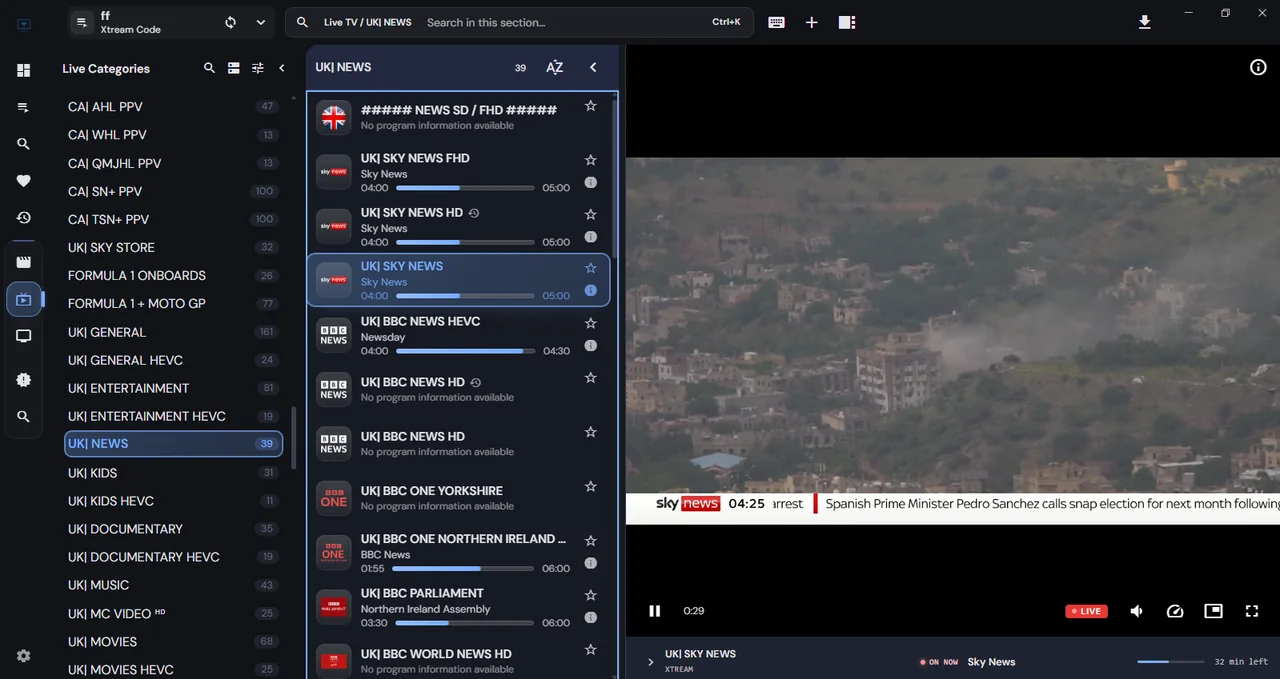Pause the live video playback

click(x=655, y=611)
